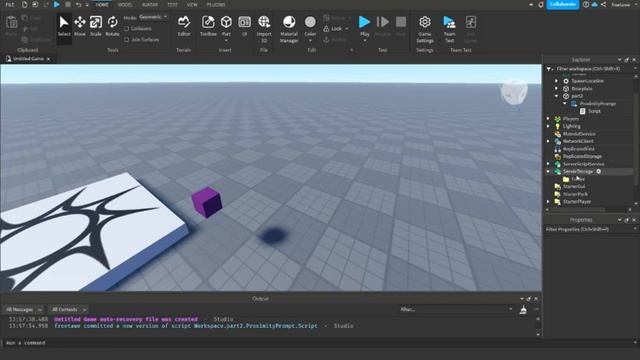Collapse the ServerStorage node
640x360 pixels.
[548, 171]
